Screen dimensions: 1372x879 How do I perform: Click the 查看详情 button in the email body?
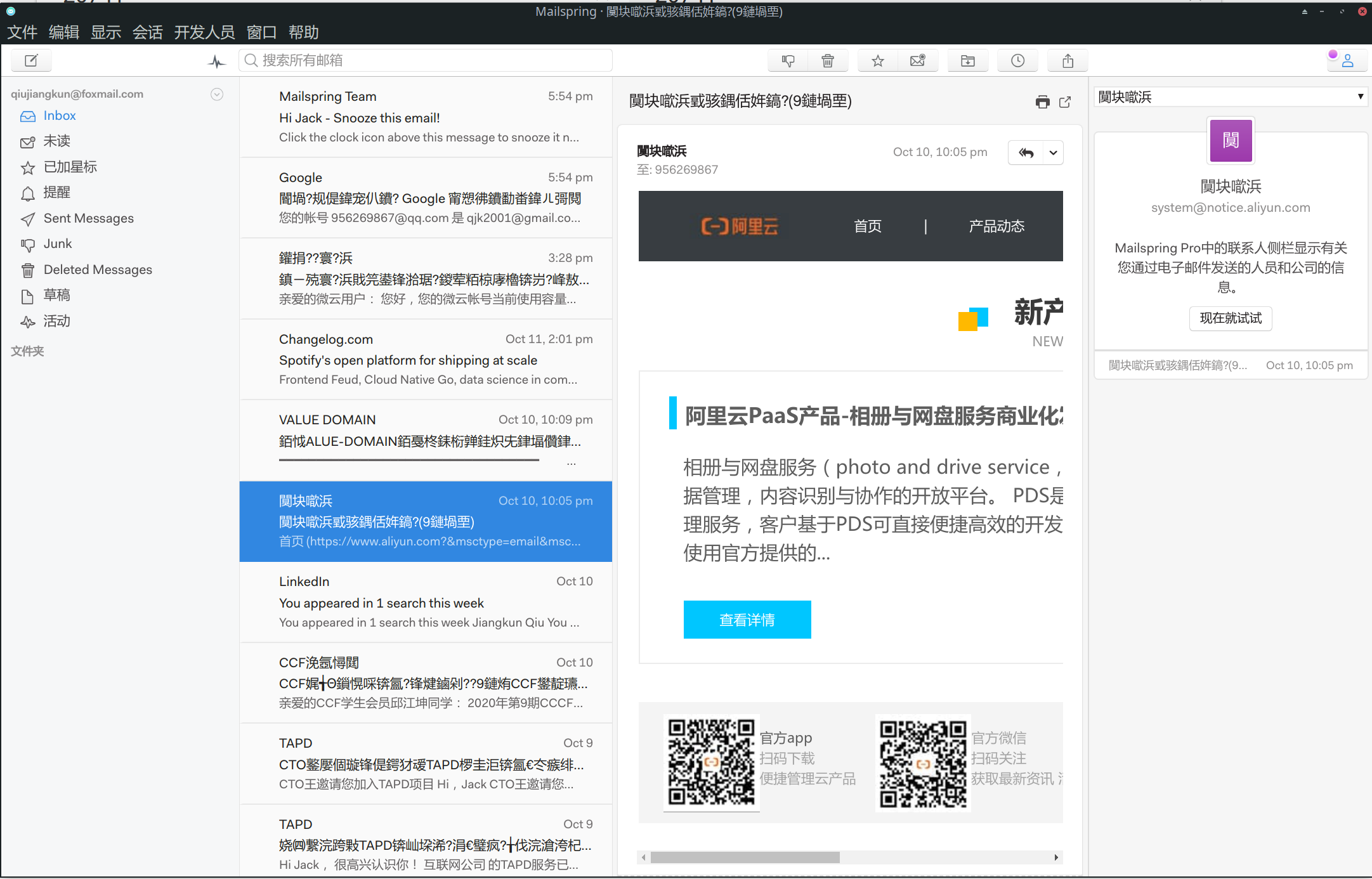[x=747, y=620]
